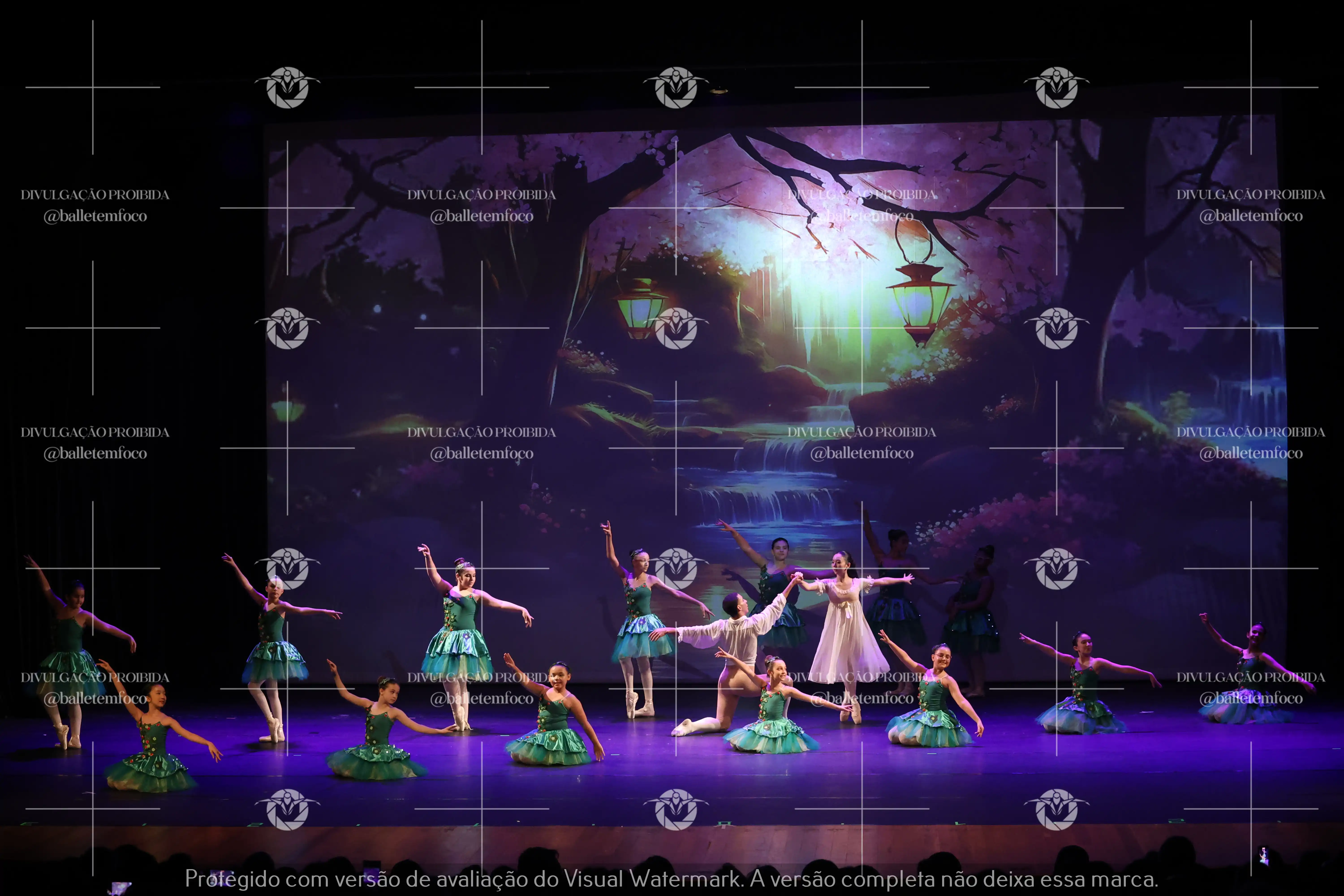Click the top-center camera-flower watermark logo

pos(676,87)
